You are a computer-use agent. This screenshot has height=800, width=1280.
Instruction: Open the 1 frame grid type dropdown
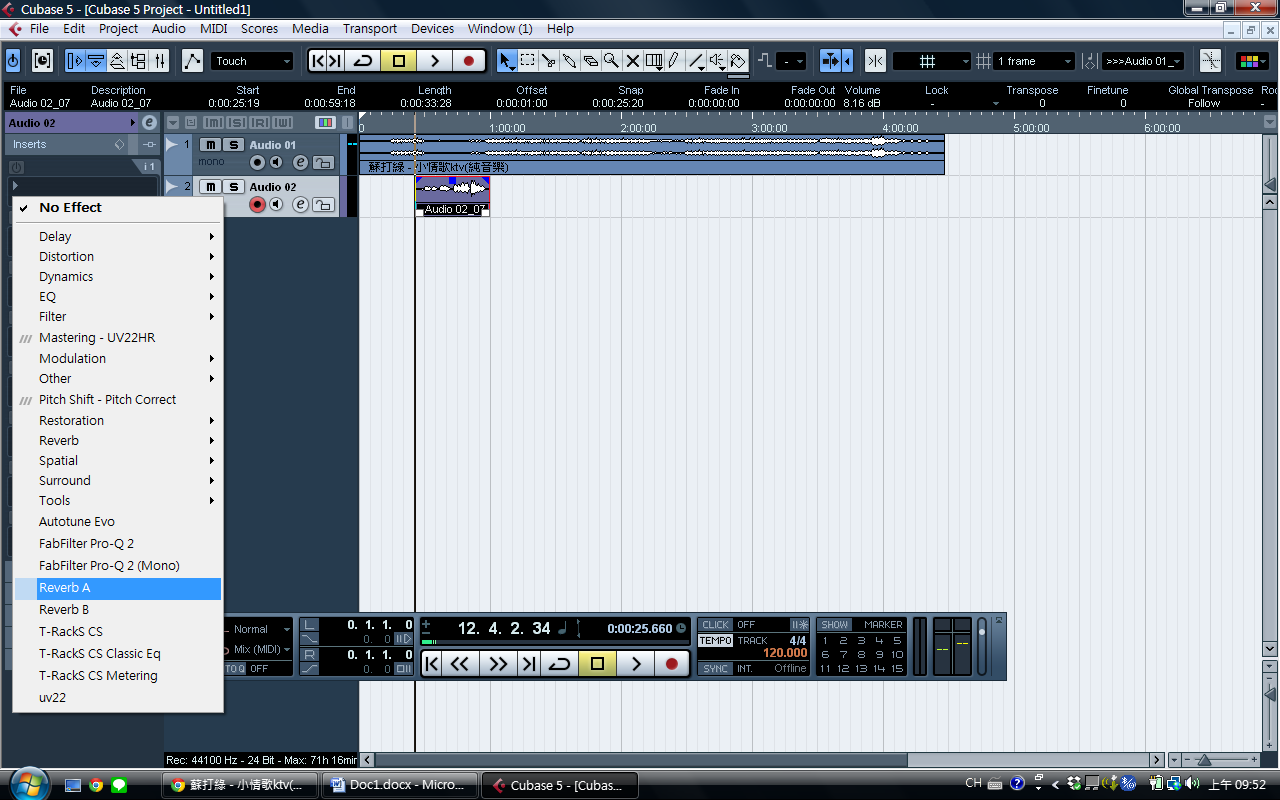1034,61
